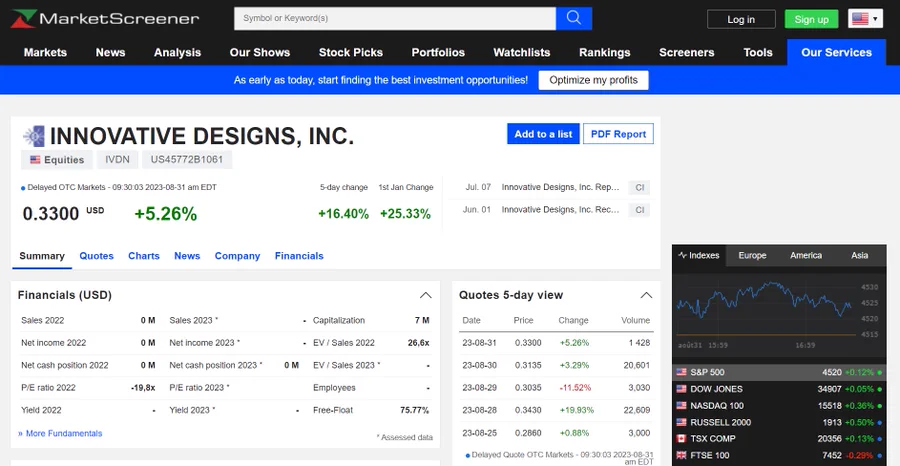Open the Screeners menu
Viewport: 900px width, 466px height.
coord(686,52)
